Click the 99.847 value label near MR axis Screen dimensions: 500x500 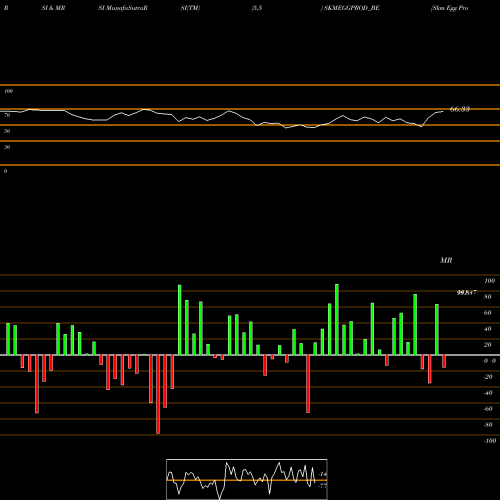[x=466, y=293]
